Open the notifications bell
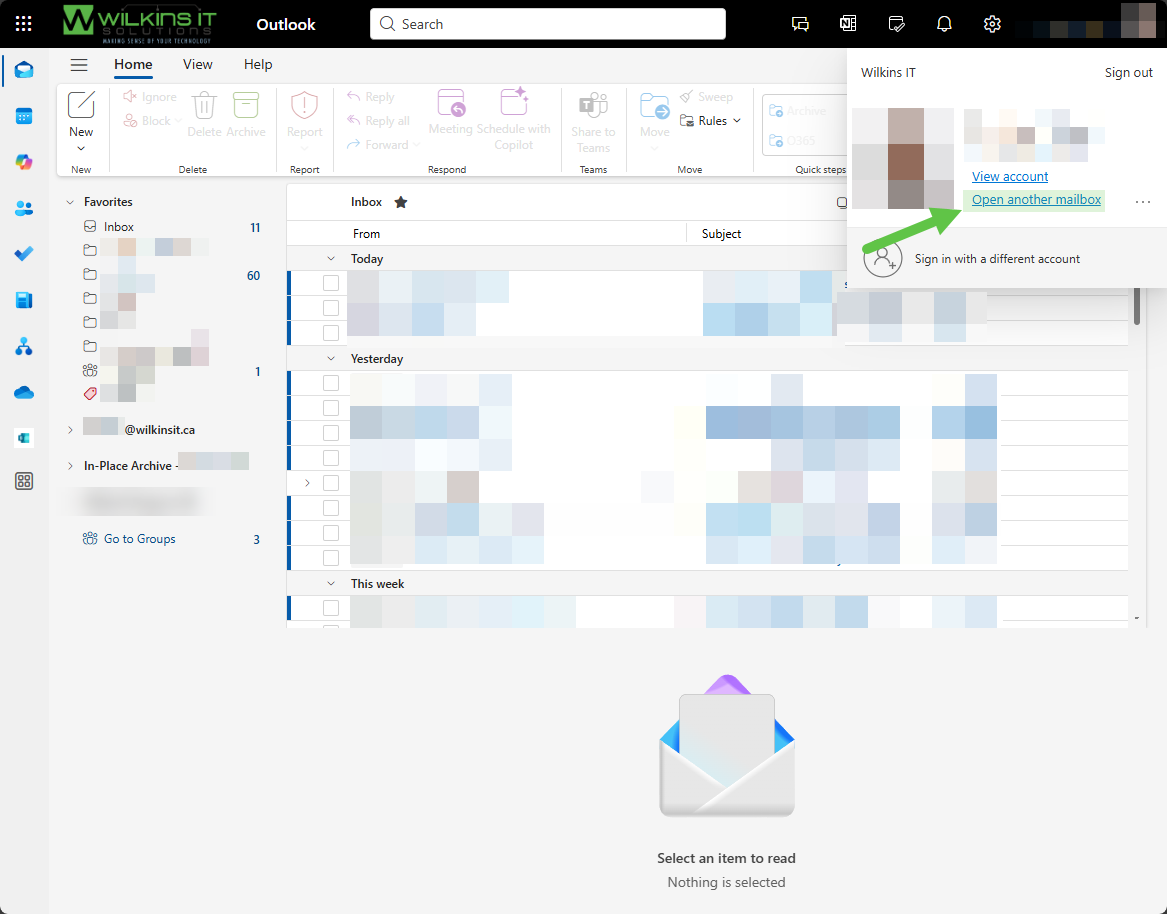1167x914 pixels. pos(944,24)
